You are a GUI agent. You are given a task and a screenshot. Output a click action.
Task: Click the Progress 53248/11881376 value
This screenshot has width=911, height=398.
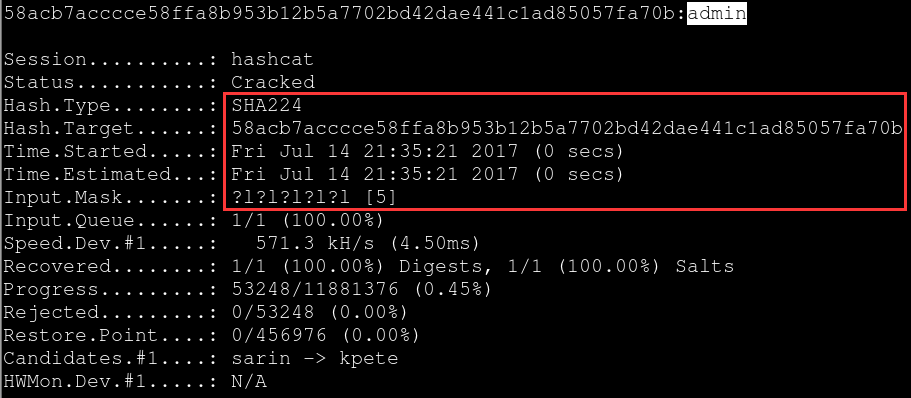coord(361,289)
